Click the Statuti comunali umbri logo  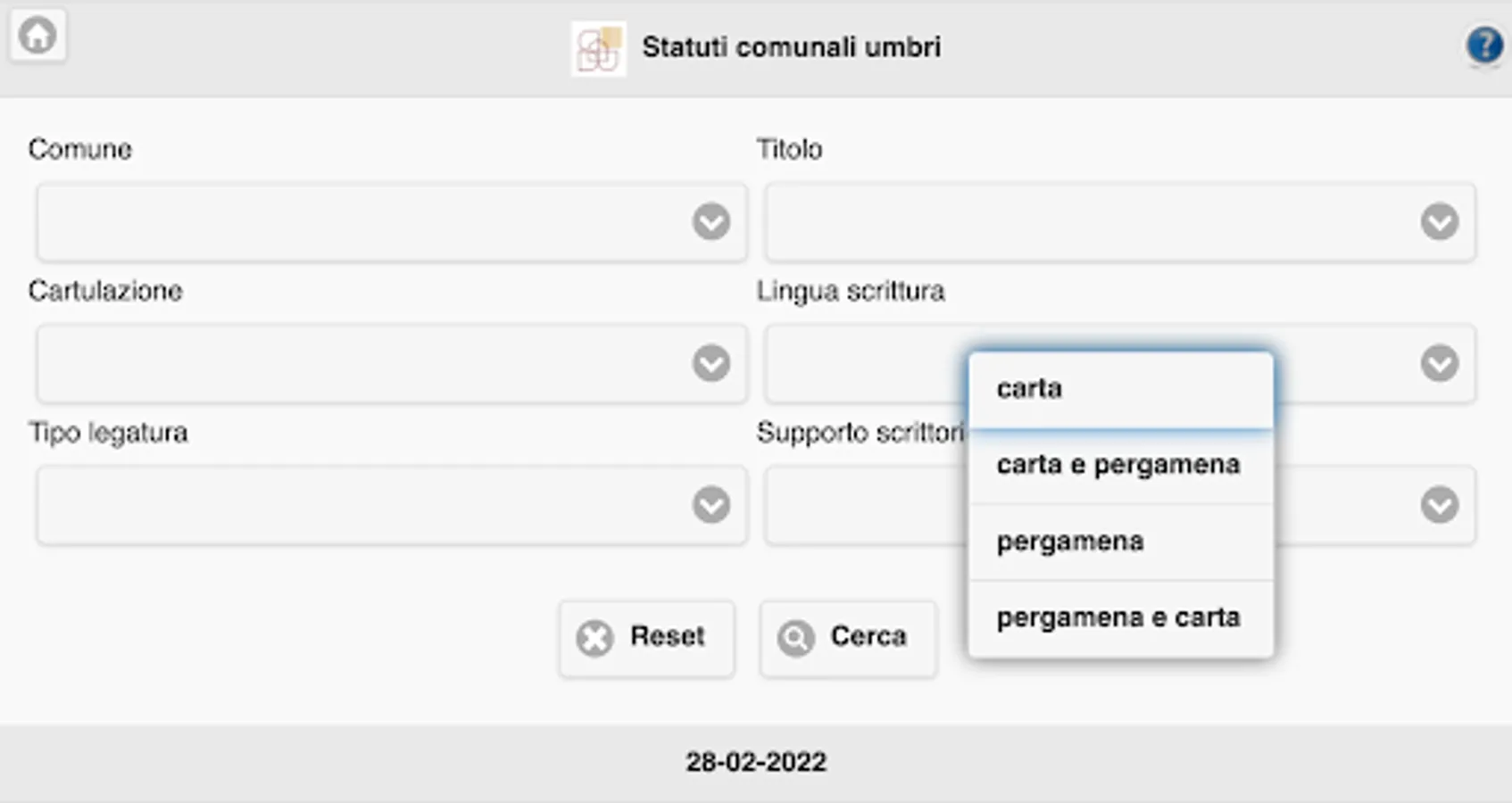click(x=598, y=49)
